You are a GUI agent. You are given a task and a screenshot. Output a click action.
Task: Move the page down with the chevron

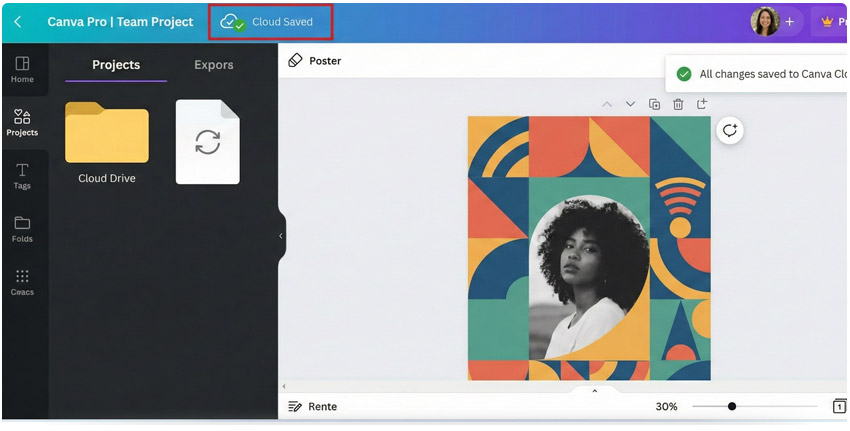(x=630, y=104)
